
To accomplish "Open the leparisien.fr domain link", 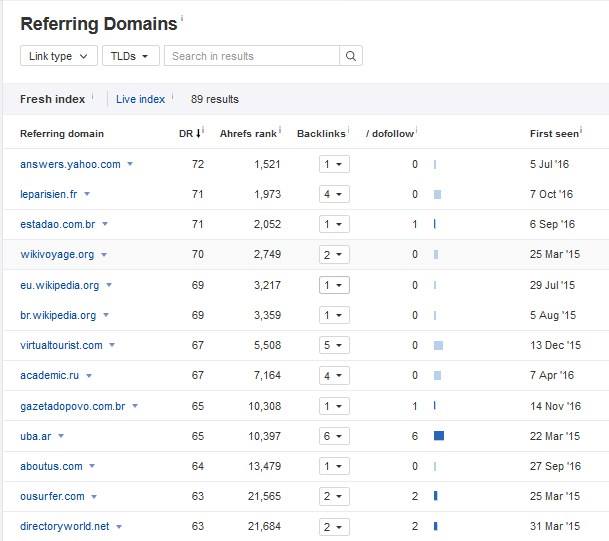I will click(49, 194).
